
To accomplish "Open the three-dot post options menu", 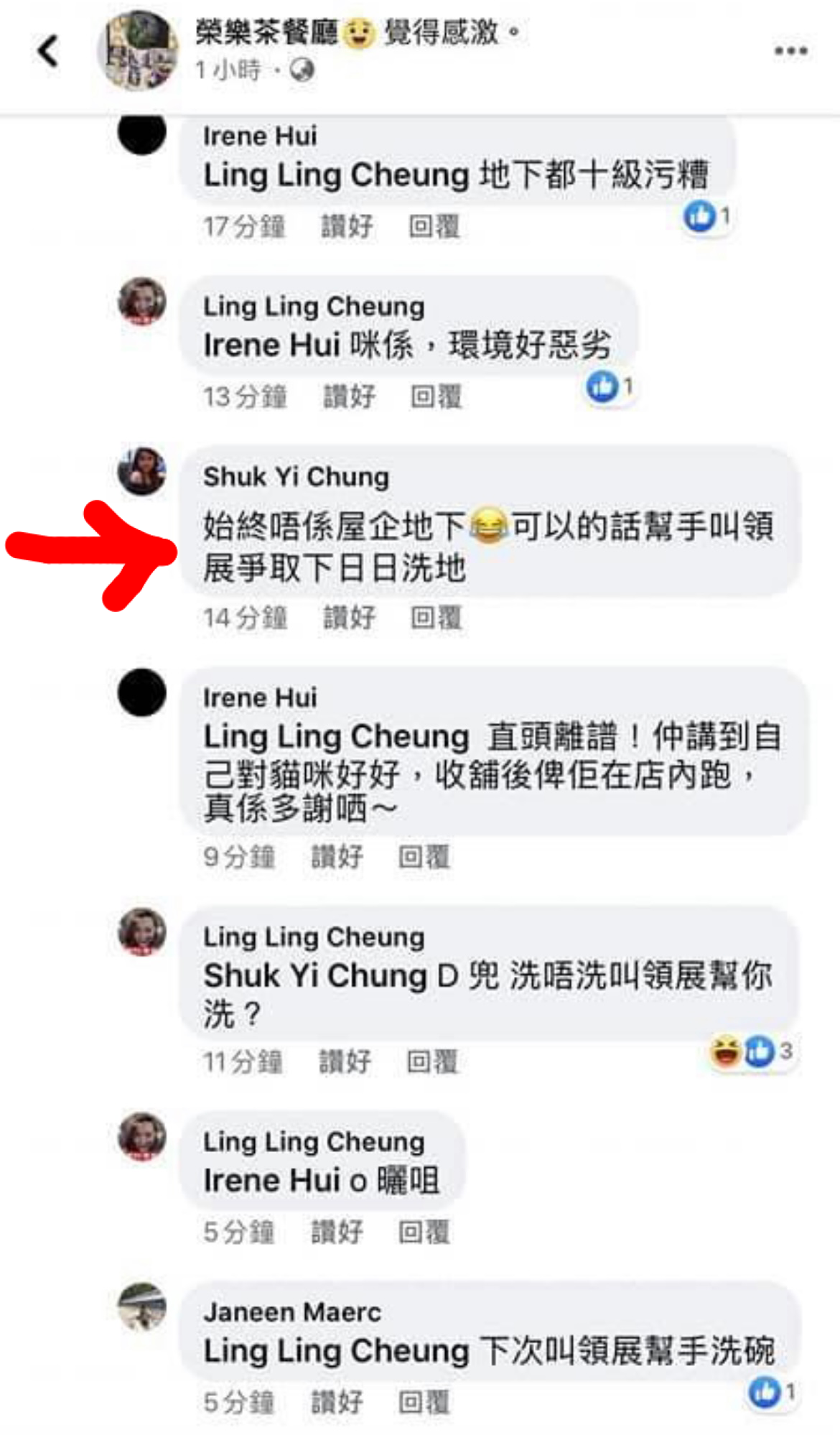I will pos(790,51).
